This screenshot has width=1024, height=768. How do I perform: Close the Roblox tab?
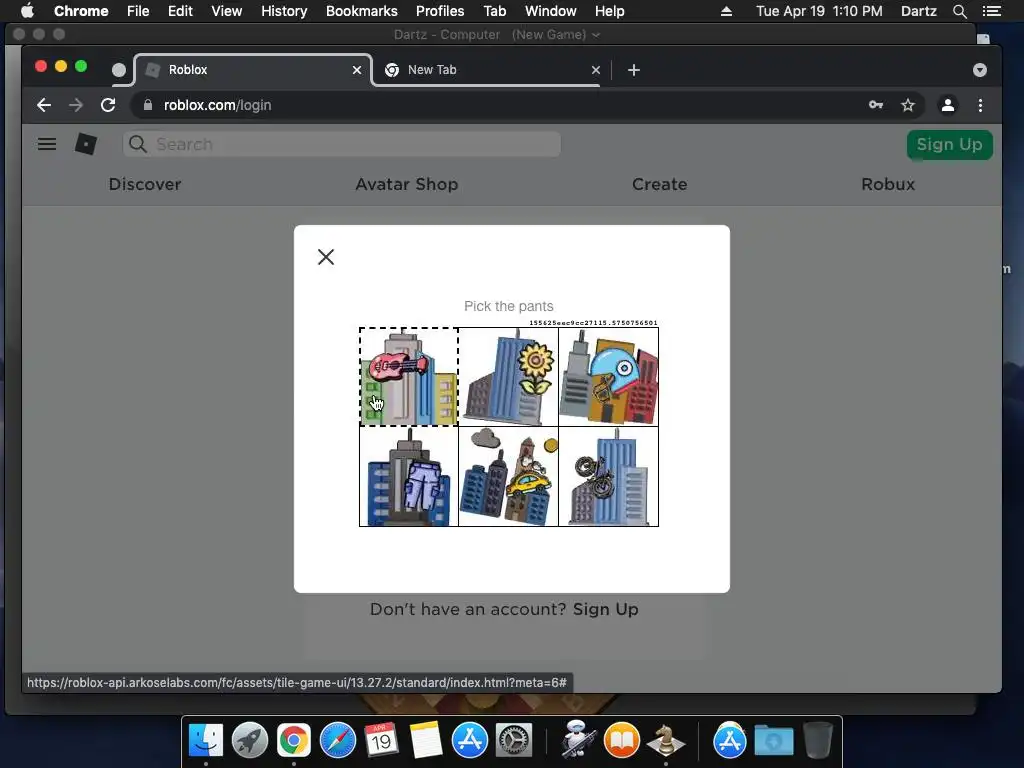(357, 70)
